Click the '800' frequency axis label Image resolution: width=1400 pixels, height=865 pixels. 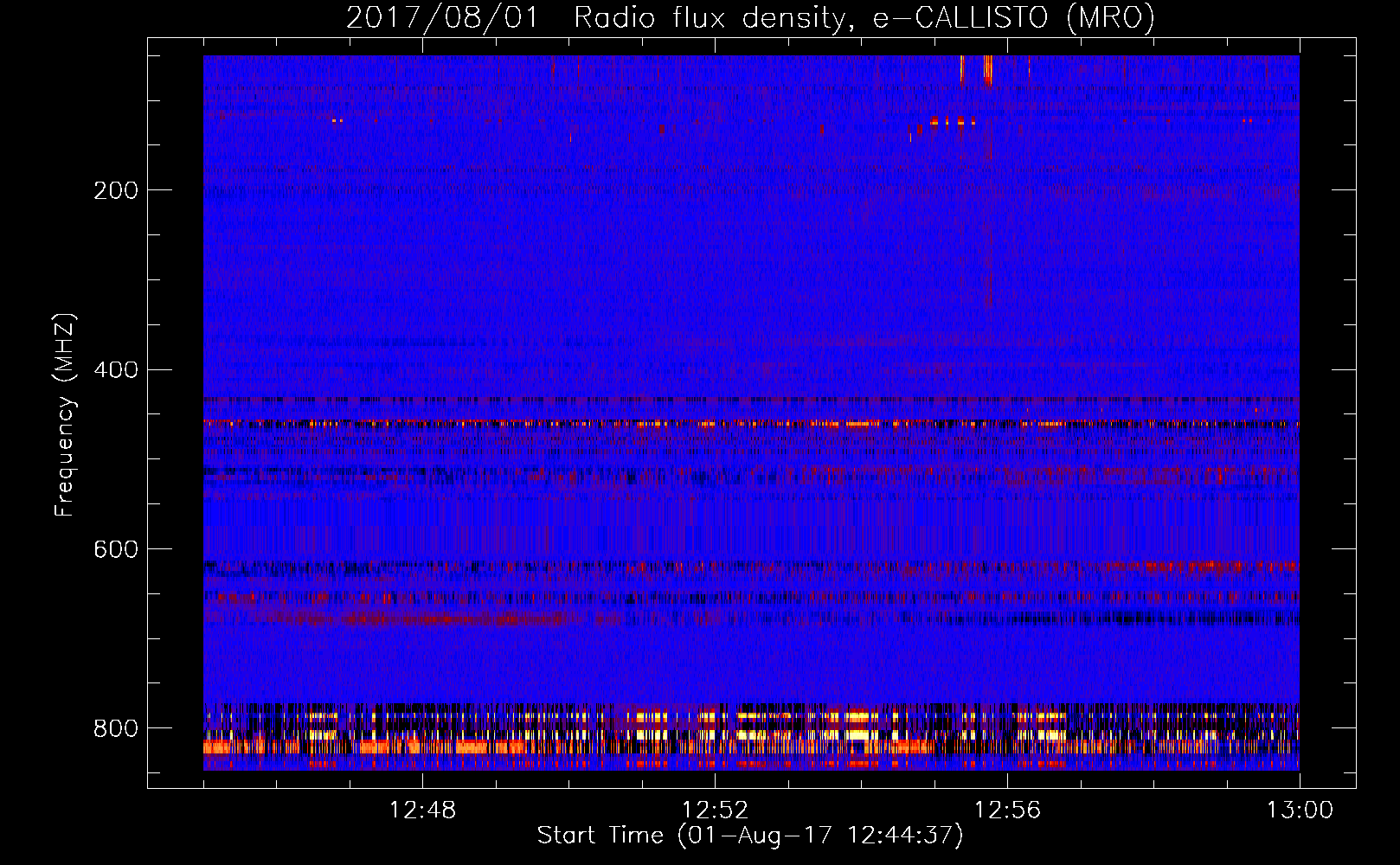tap(116, 728)
